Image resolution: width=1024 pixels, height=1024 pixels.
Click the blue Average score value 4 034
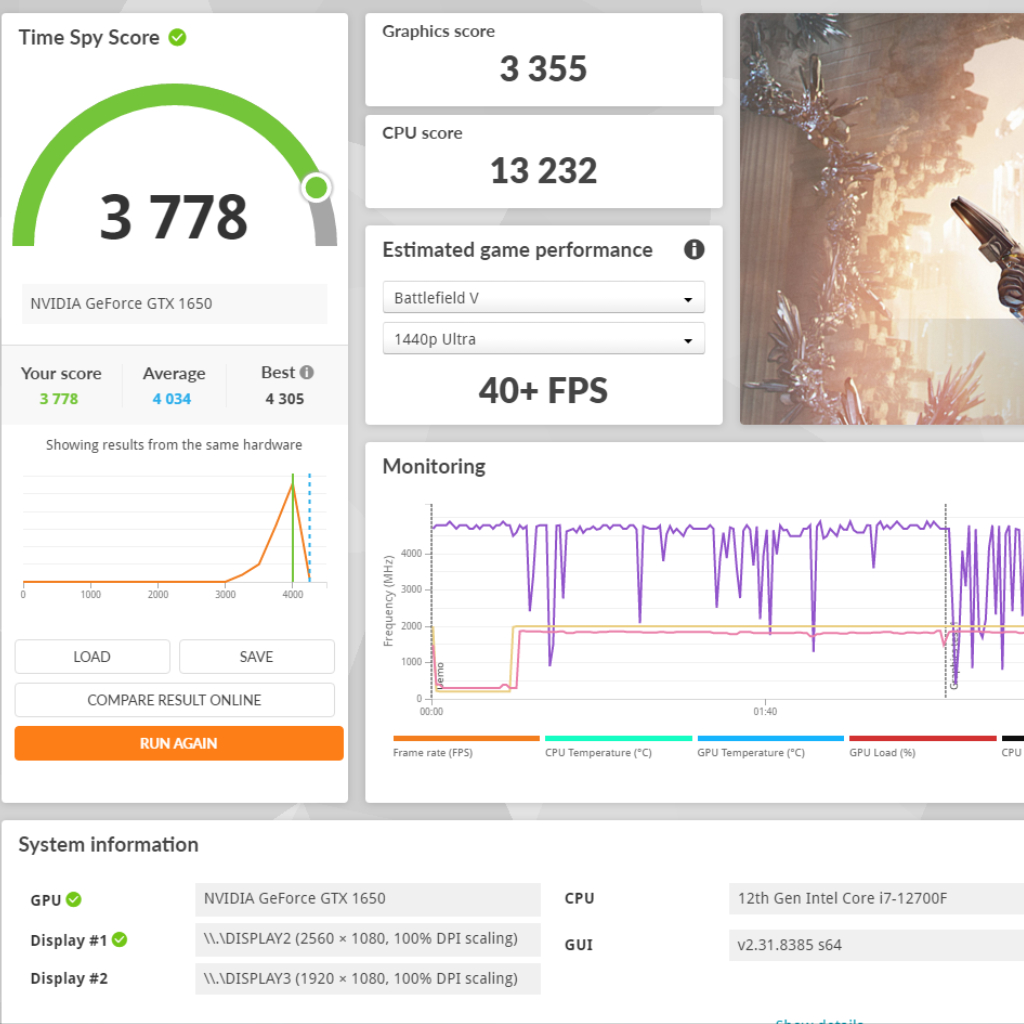(172, 399)
